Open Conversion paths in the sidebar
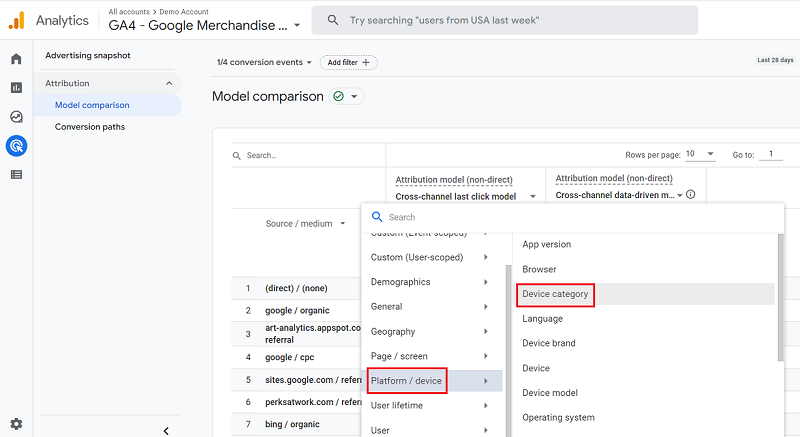Viewport: 800px width, 437px height. [90, 126]
